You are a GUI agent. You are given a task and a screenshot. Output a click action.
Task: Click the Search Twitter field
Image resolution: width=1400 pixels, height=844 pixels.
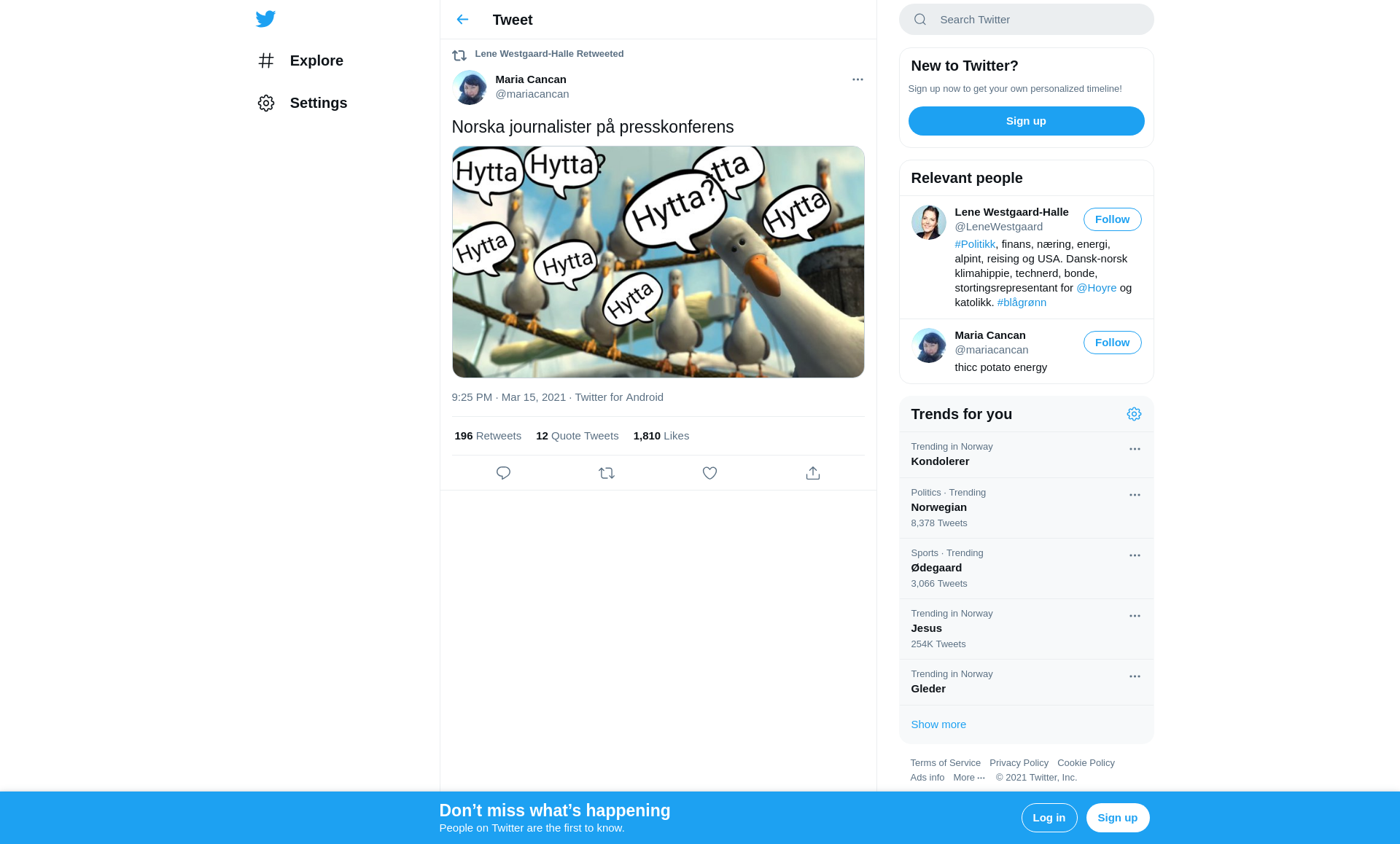1026,20
